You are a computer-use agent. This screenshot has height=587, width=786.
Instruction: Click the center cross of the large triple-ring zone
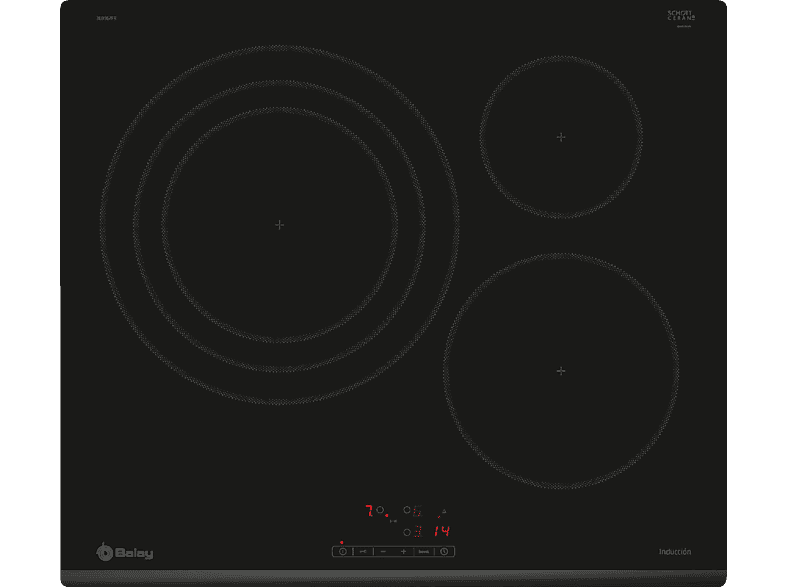point(279,225)
